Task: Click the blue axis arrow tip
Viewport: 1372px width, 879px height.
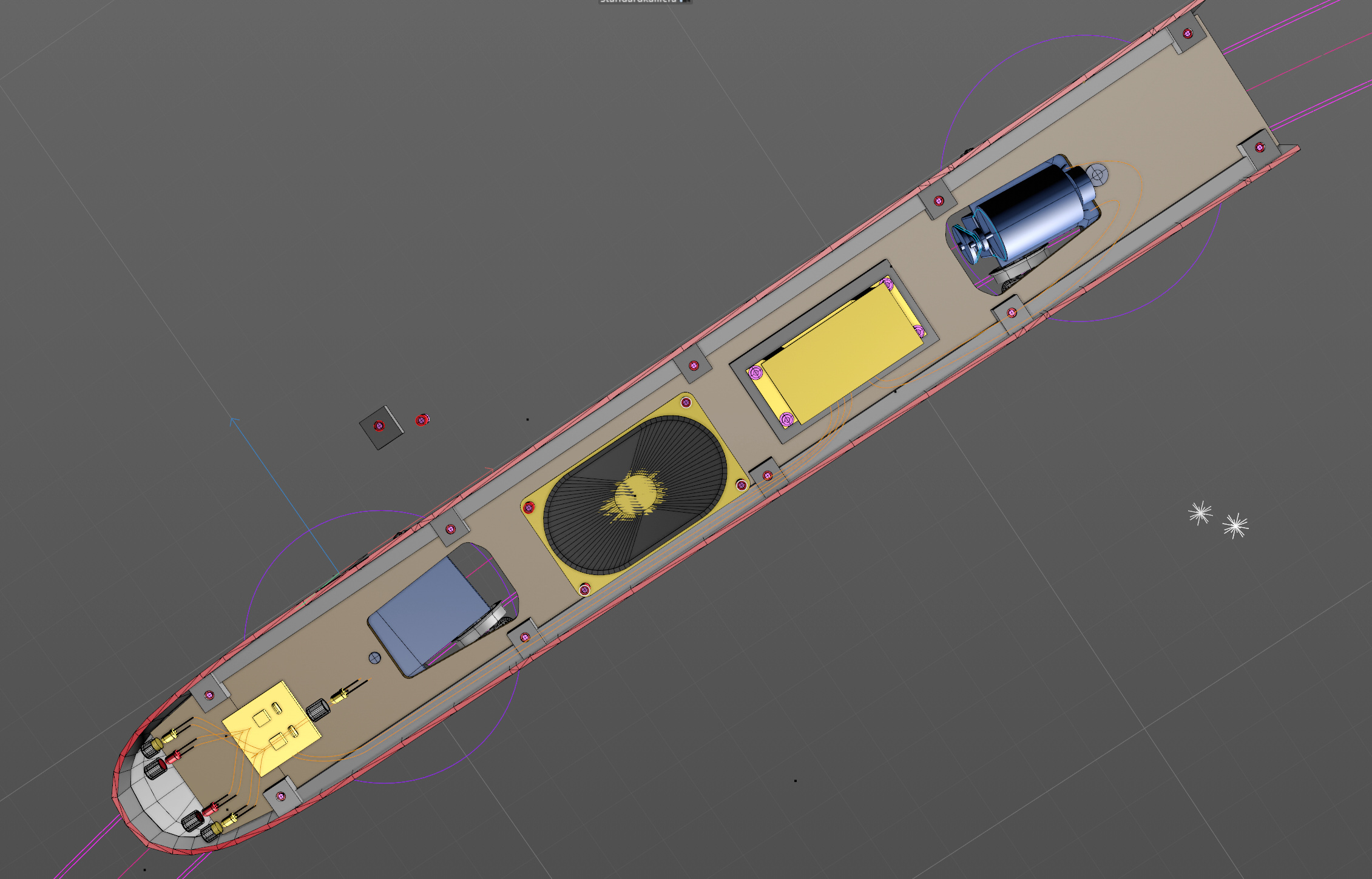Action: point(232,419)
